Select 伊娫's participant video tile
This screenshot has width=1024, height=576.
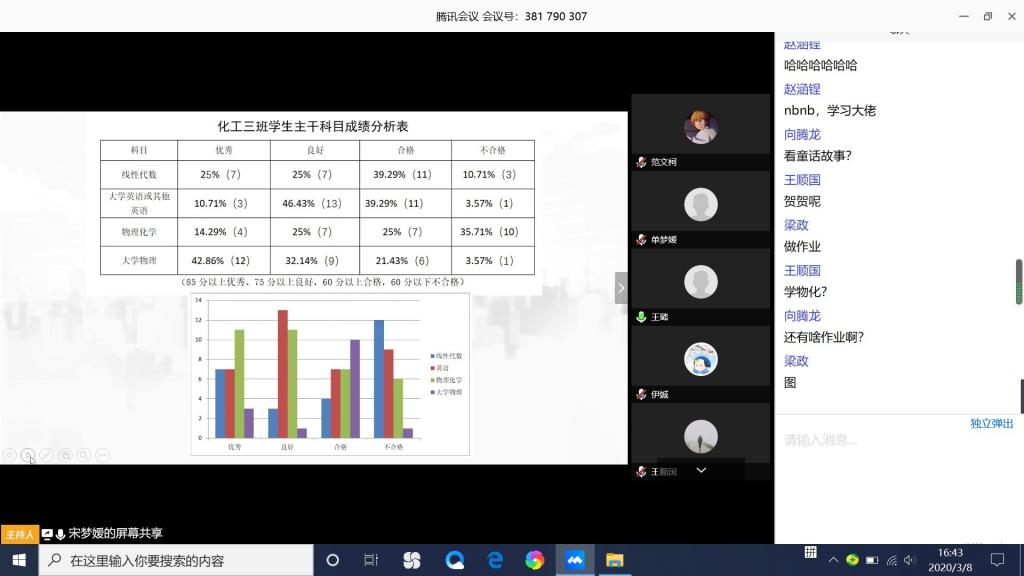700,360
